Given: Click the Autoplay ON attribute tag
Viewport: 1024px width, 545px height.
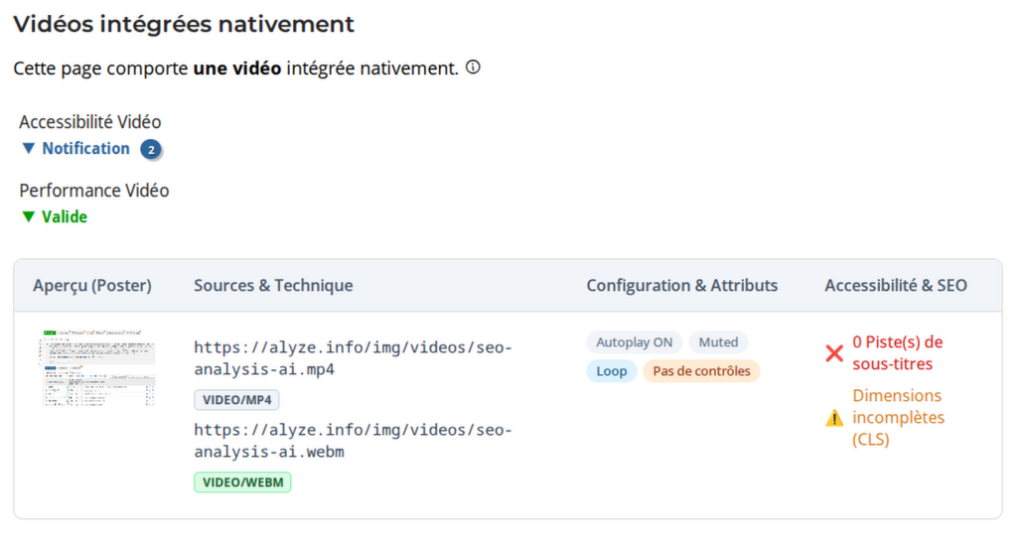Looking at the screenshot, I should [x=634, y=342].
